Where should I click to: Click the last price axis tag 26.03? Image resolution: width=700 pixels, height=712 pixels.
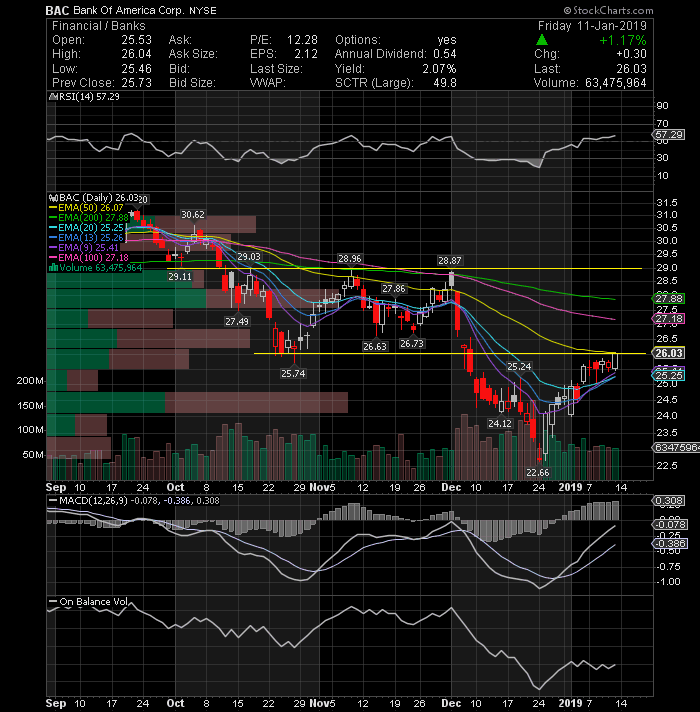(x=669, y=353)
